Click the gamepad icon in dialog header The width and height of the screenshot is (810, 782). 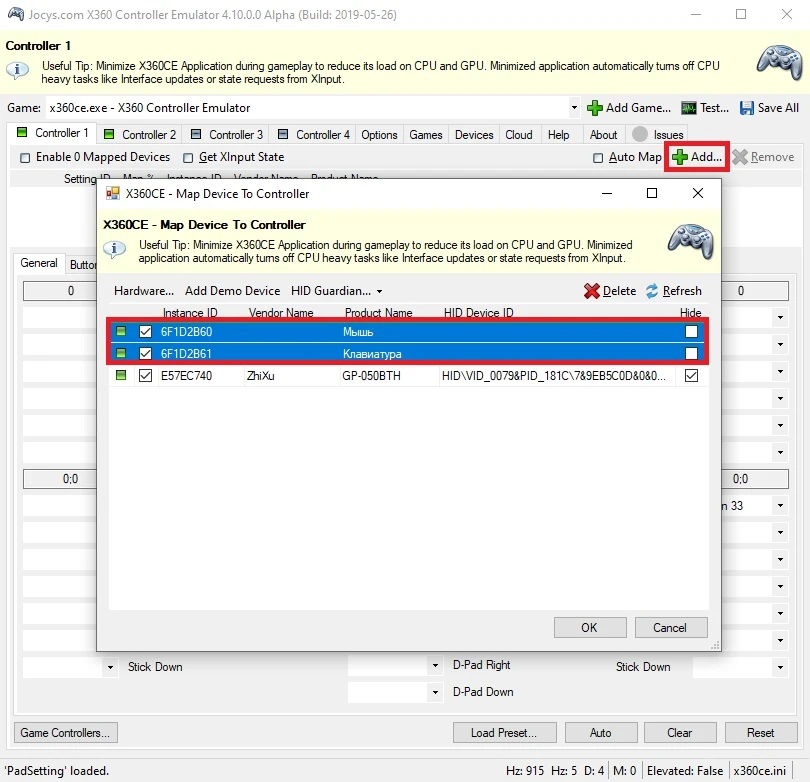[x=691, y=241]
